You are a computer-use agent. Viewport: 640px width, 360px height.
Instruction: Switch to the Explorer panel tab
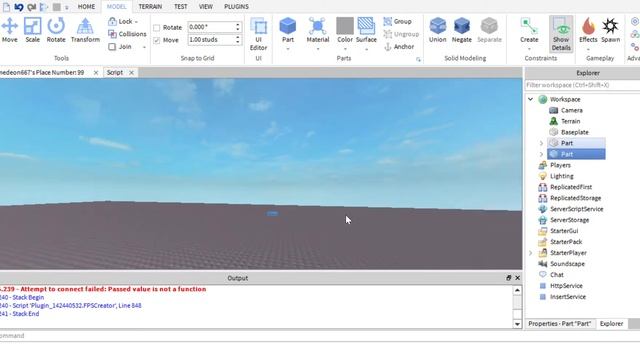tap(611, 324)
